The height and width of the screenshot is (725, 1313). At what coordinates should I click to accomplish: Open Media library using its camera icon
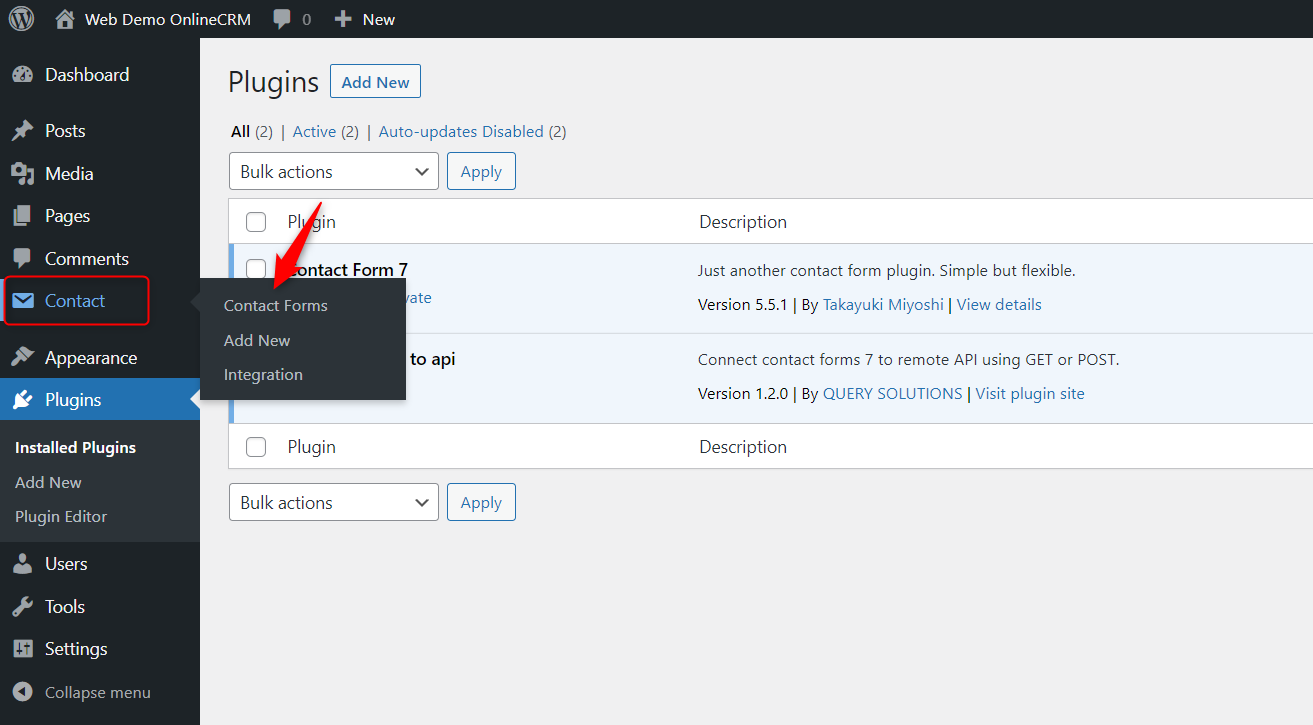tap(22, 173)
